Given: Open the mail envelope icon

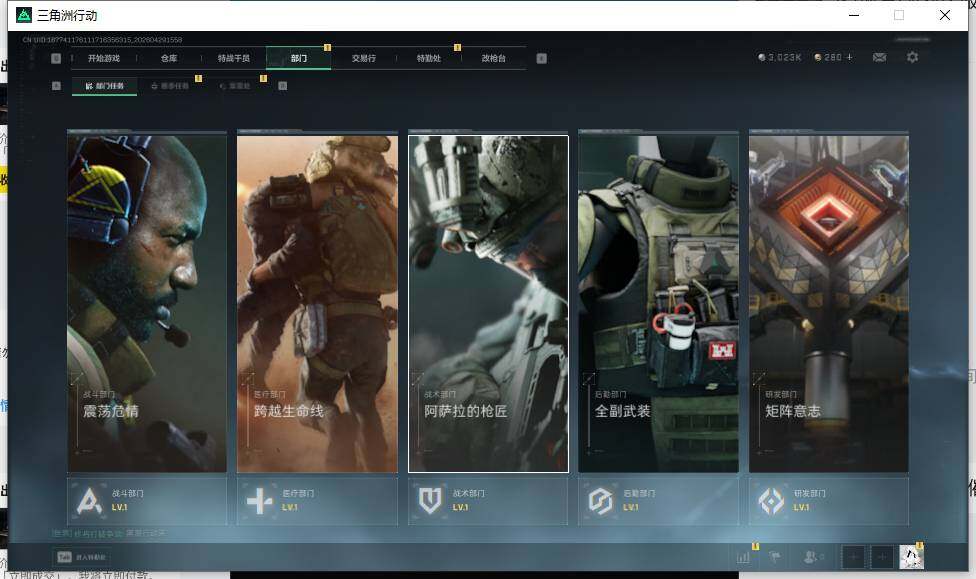Looking at the screenshot, I should click(880, 57).
